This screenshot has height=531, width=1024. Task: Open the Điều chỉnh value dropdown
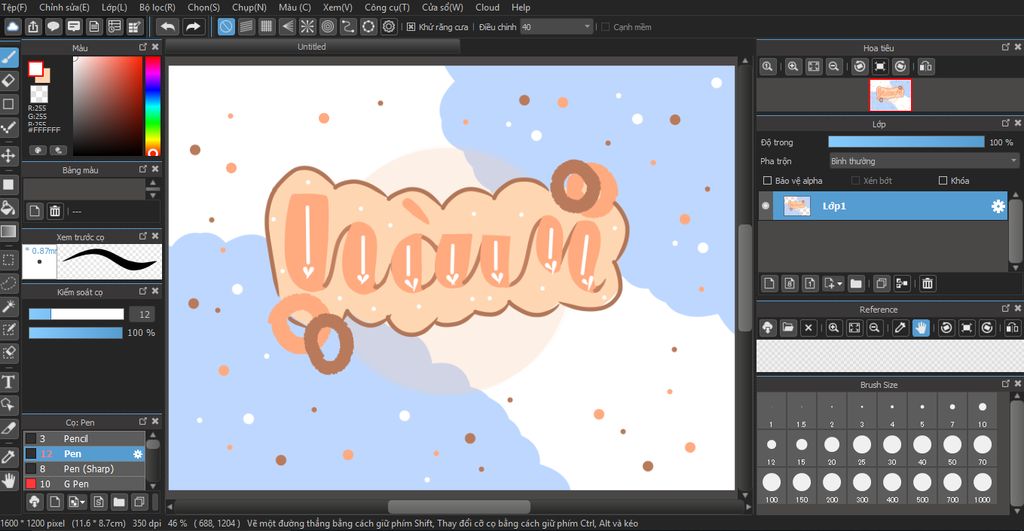[556, 27]
